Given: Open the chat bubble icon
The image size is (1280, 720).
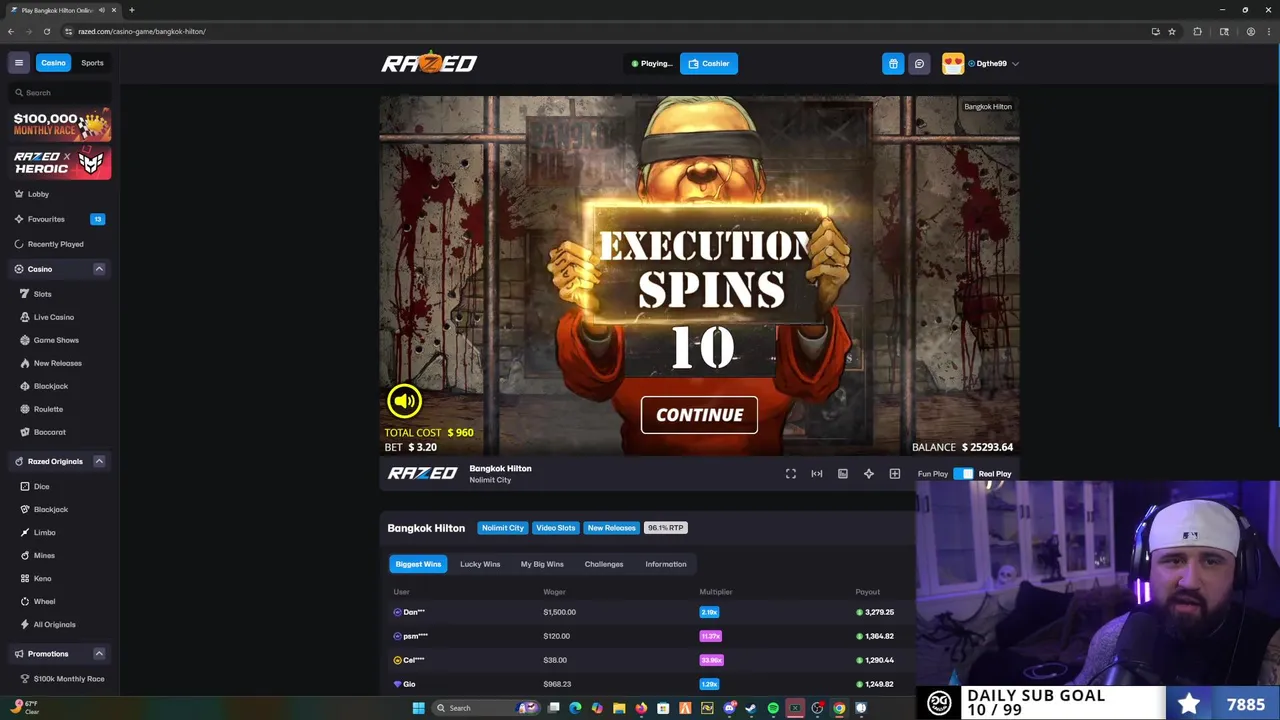Looking at the screenshot, I should coord(919,63).
